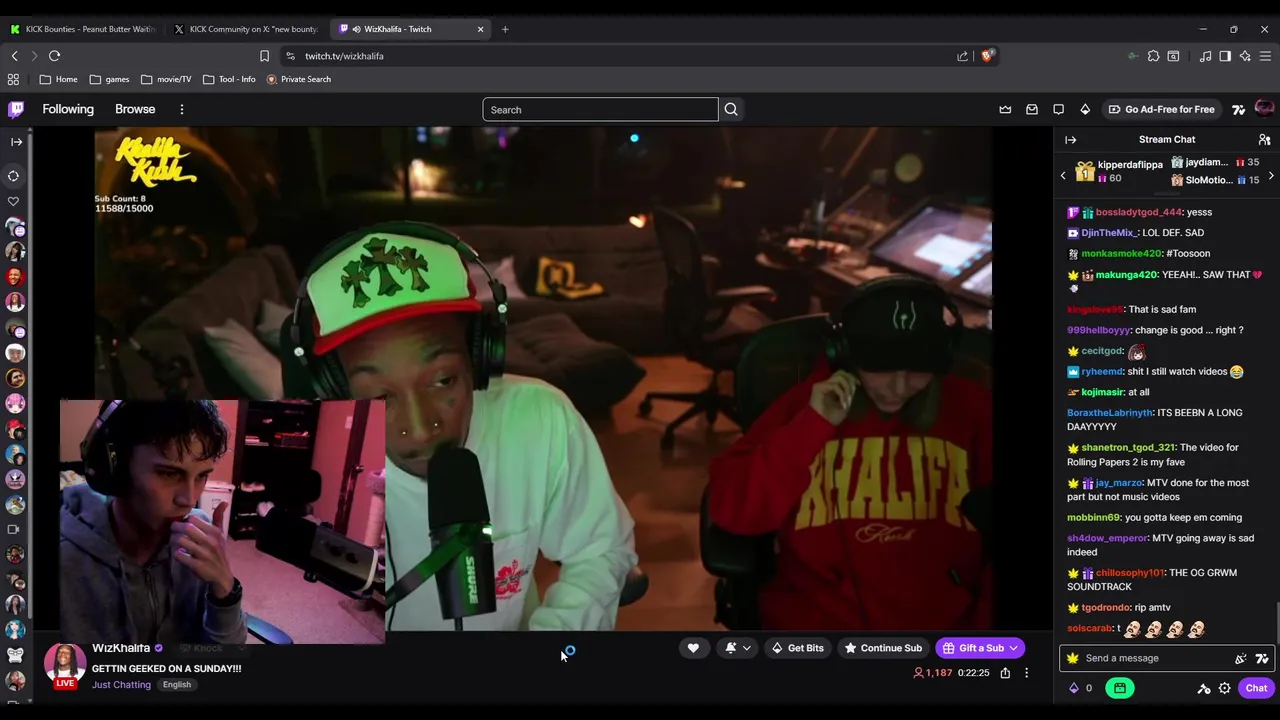Image resolution: width=1280 pixels, height=720 pixels.
Task: Click top gifter kipperdaflippa
Action: [x=1130, y=165]
